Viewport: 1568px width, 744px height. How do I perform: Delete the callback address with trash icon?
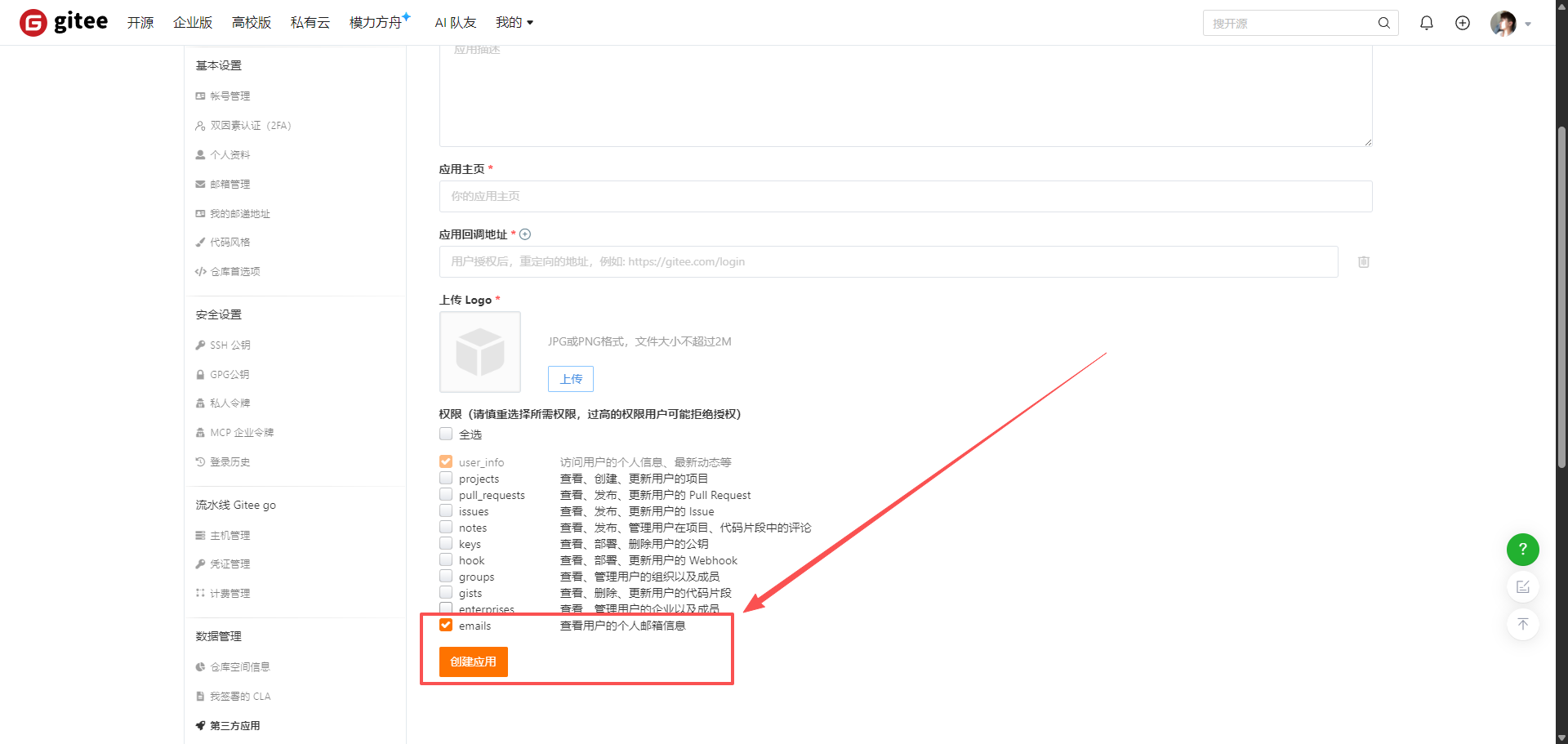tap(1363, 262)
